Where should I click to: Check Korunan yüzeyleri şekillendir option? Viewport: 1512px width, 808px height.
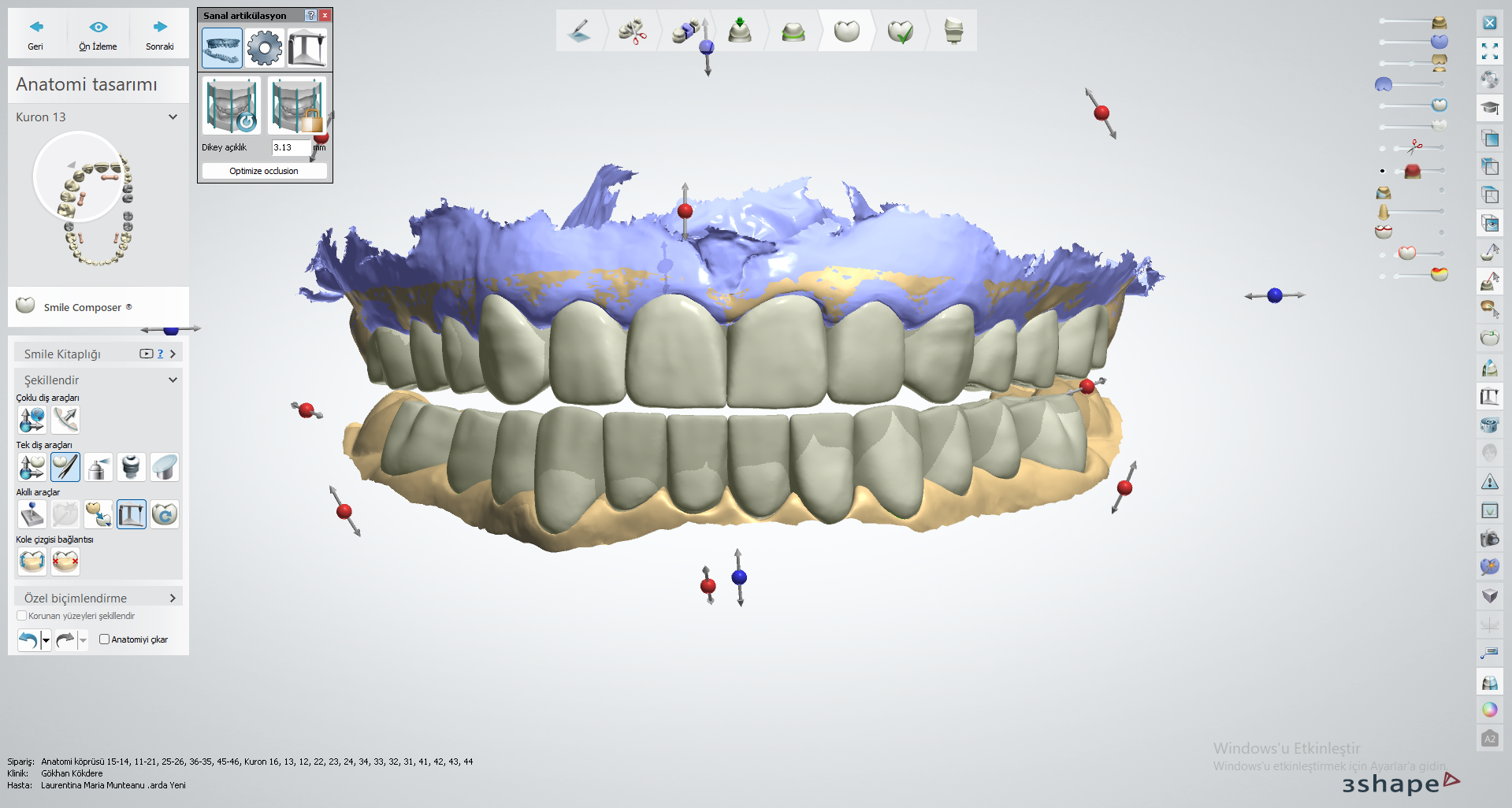(x=22, y=616)
